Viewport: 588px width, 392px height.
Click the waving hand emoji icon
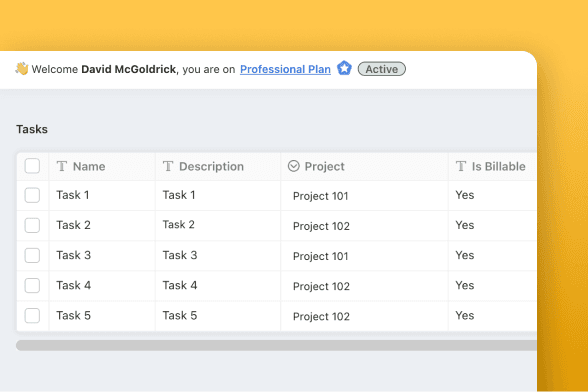click(22, 69)
